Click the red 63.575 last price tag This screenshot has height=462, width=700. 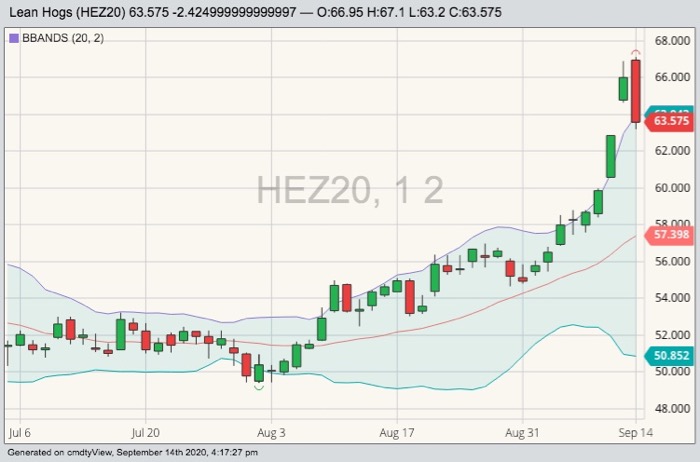[670, 121]
